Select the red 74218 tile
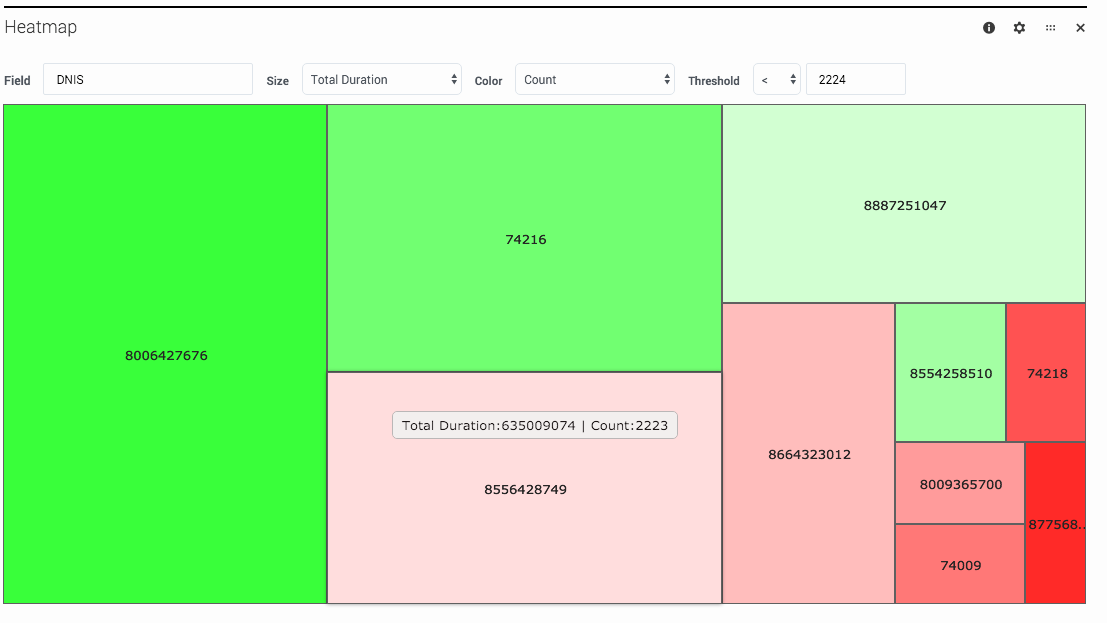Screen dimensions: 1107x623 click(x=1046, y=373)
